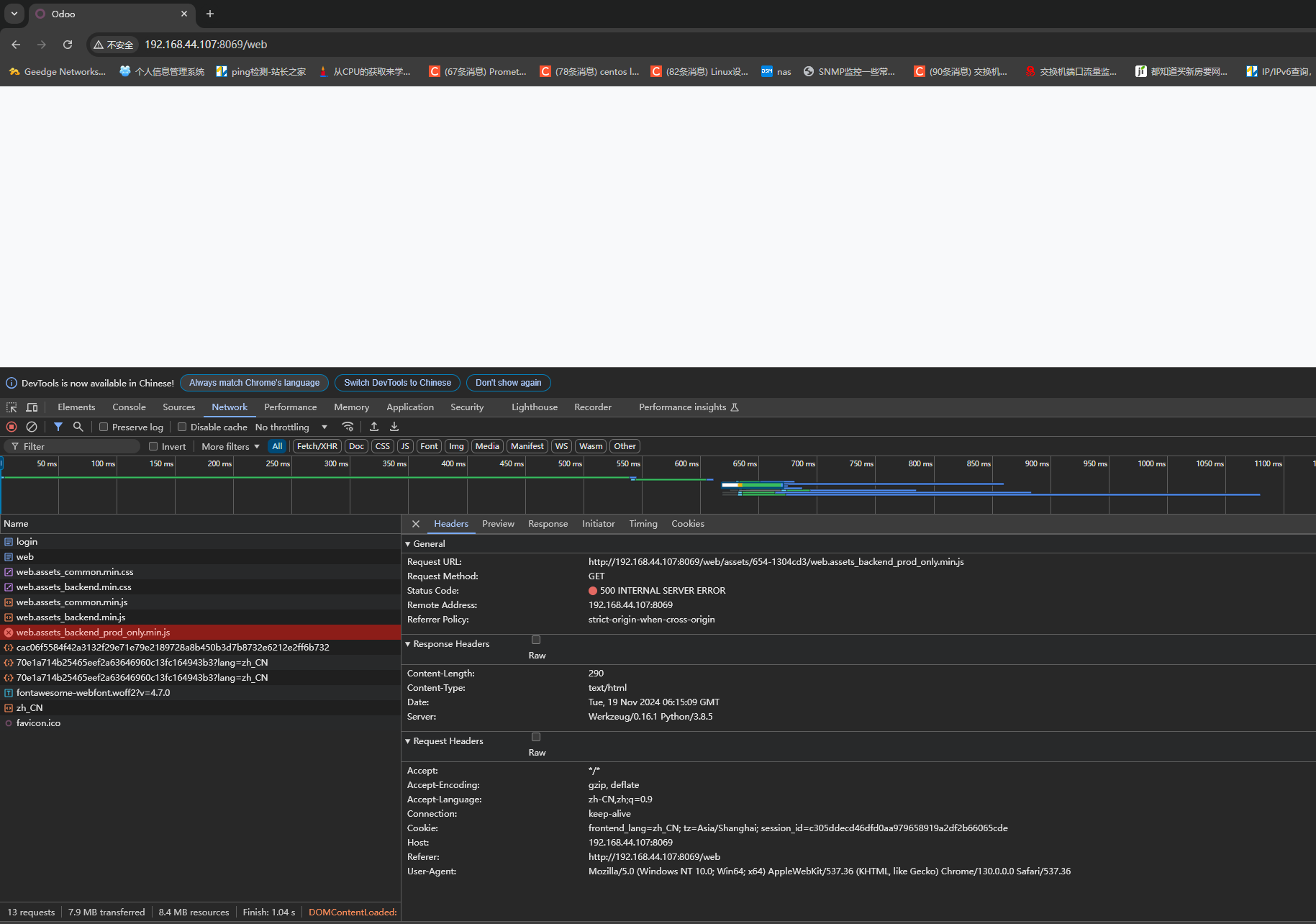The image size is (1316, 924).
Task: Toggle the device toolbar icon
Action: coord(32,407)
